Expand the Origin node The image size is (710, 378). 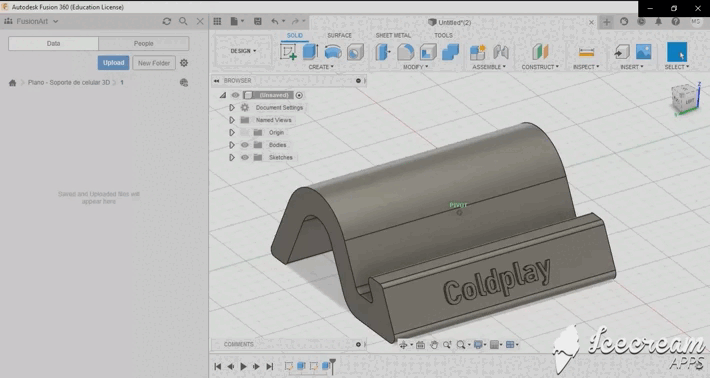[x=231, y=133]
